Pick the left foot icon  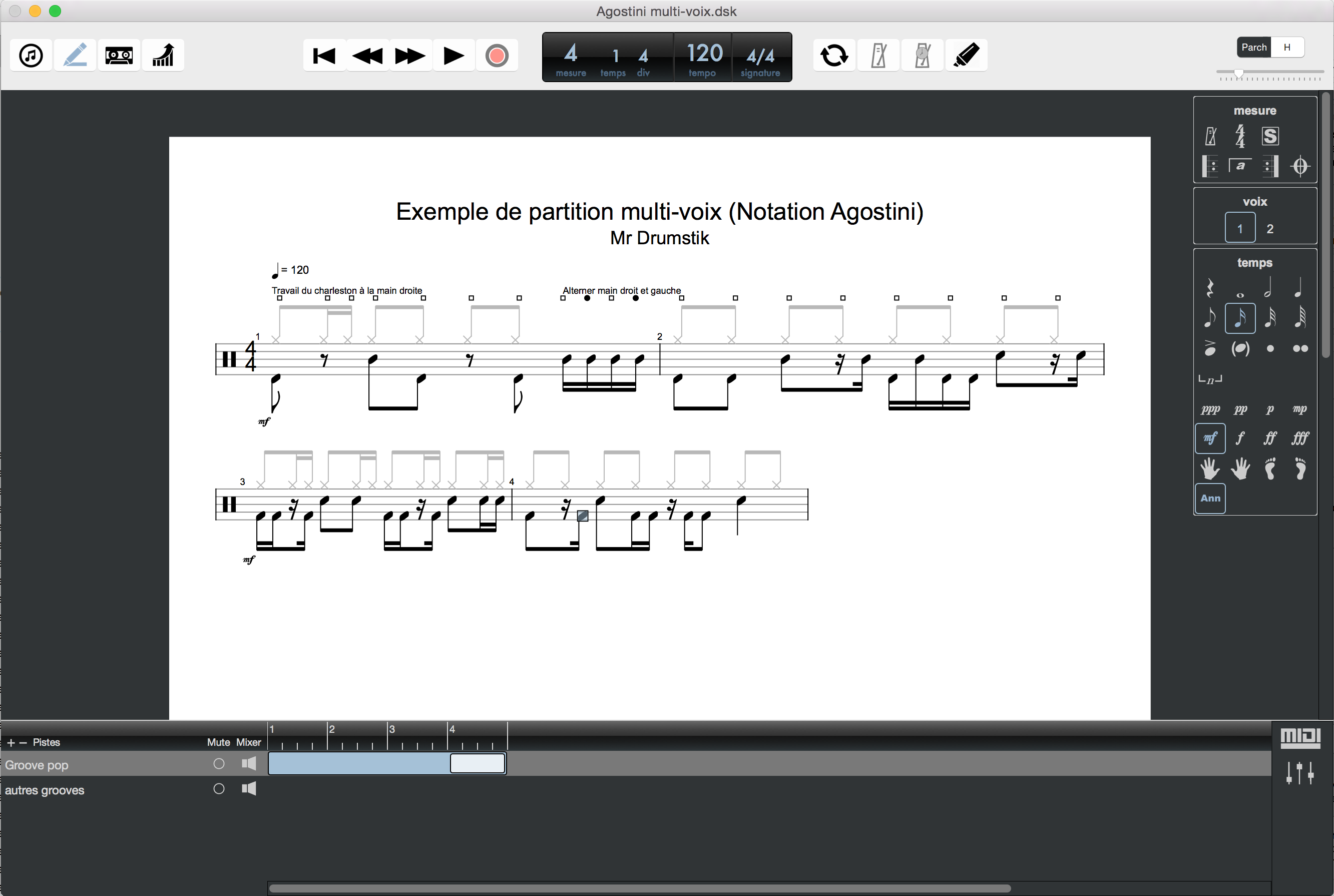(1270, 469)
